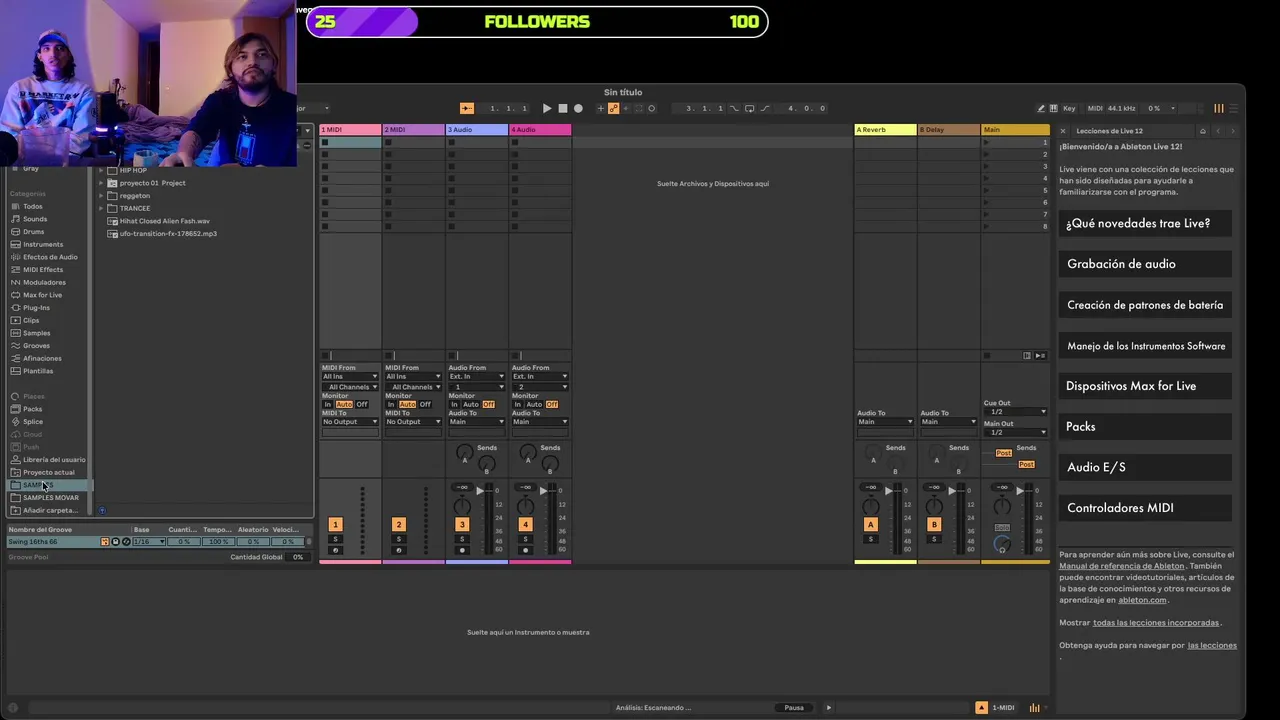Screen dimensions: 1280x720
Task: Select ufo-transition-fx-178652.mp3 file
Action: [x=168, y=233]
